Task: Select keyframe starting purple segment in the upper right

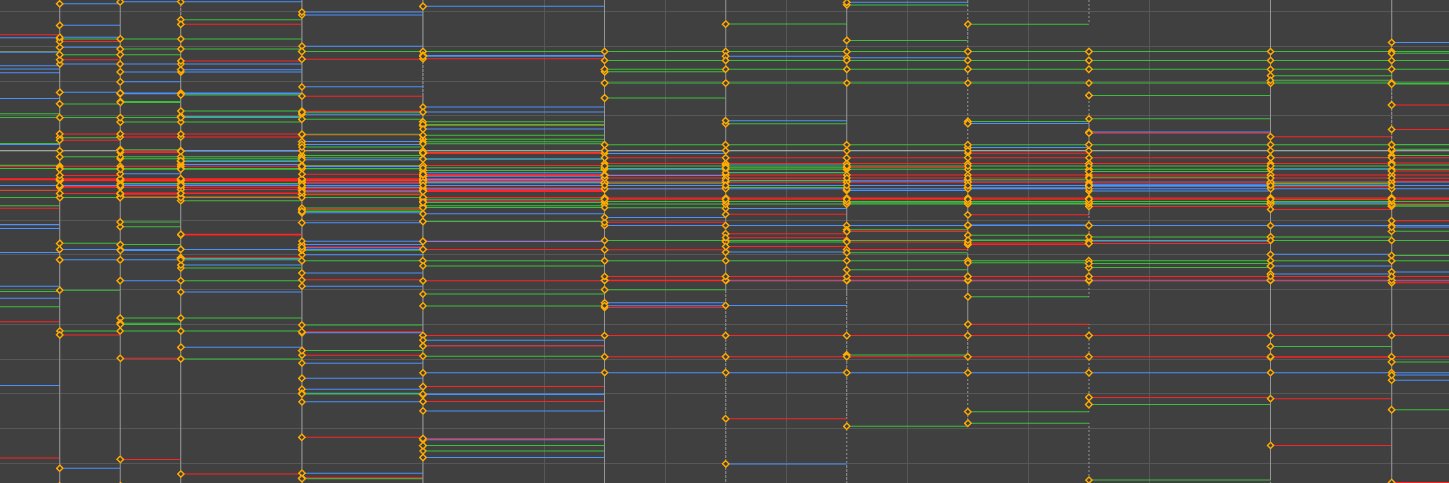Action: (1089, 132)
